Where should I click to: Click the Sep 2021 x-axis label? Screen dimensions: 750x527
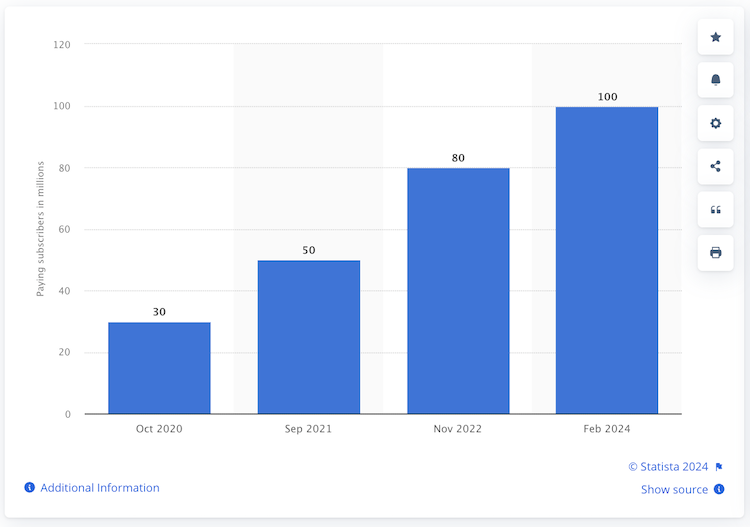308,429
